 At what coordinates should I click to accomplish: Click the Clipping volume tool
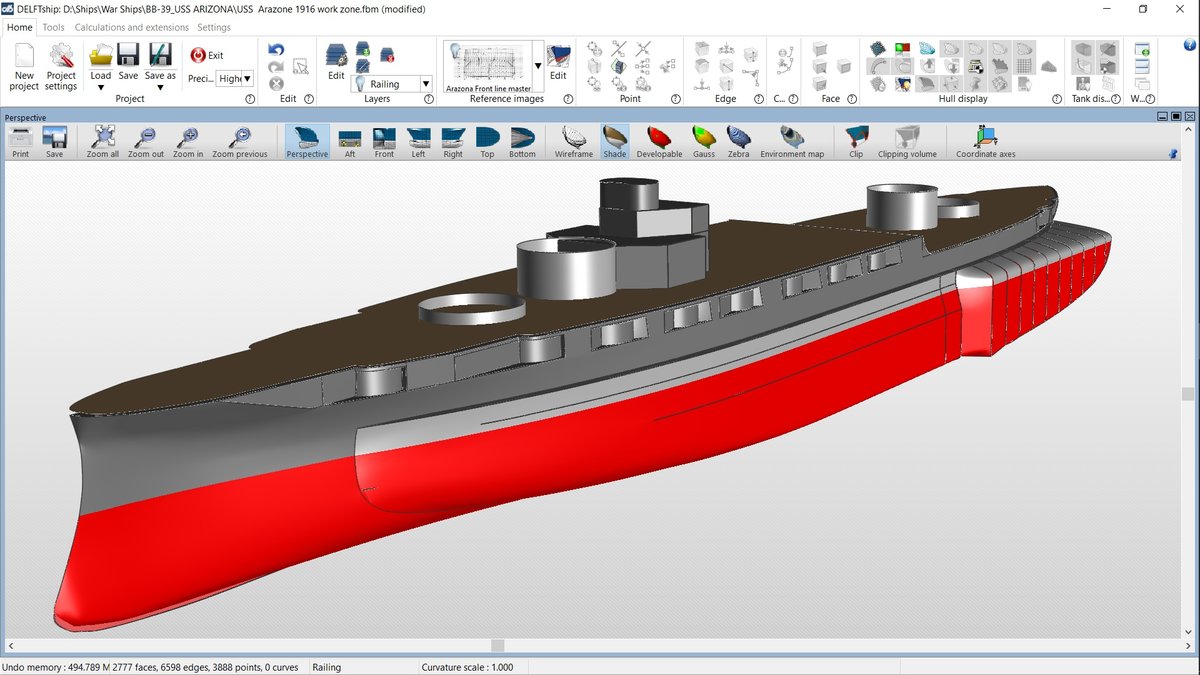(907, 141)
